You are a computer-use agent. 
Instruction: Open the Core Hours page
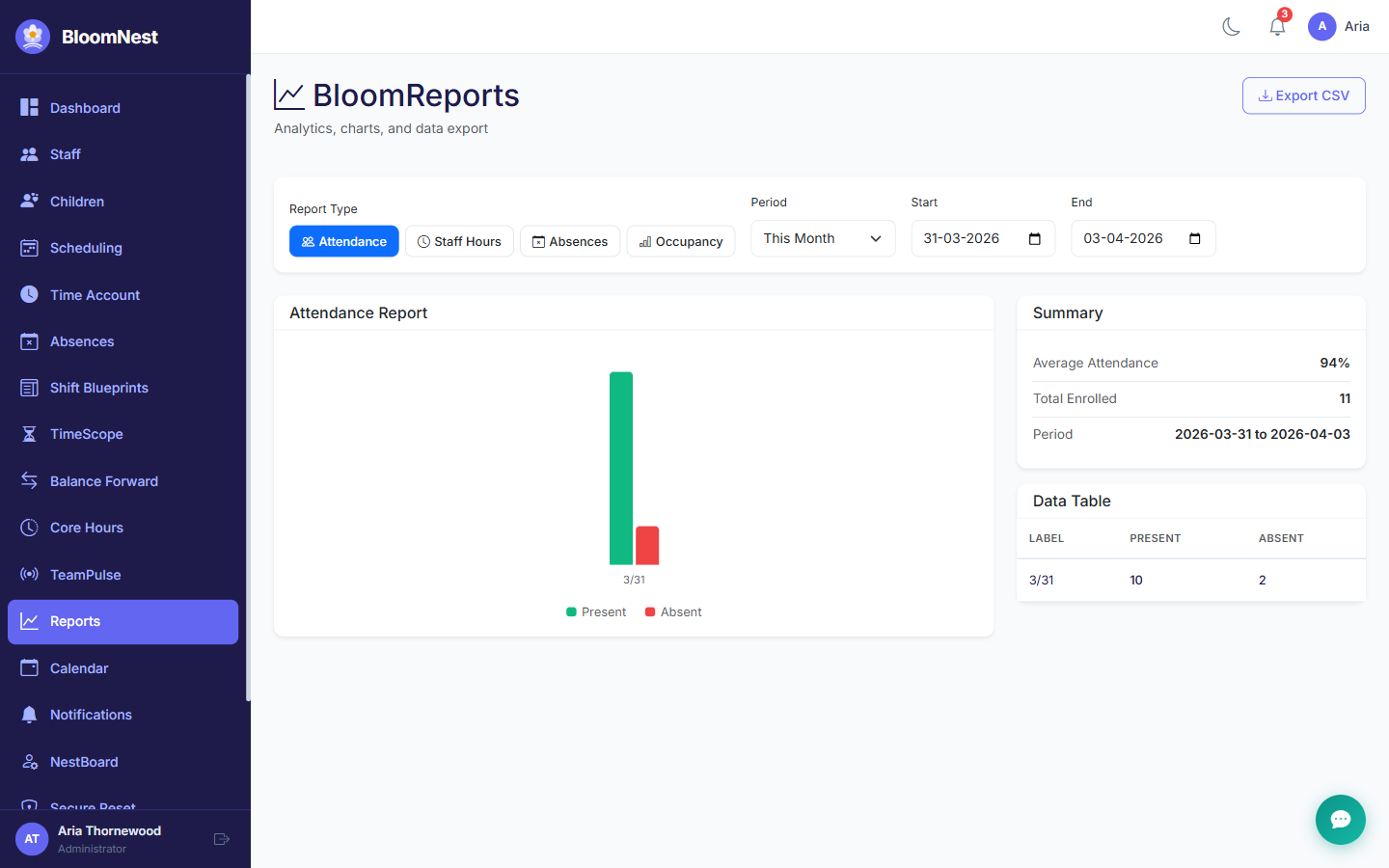[86, 528]
